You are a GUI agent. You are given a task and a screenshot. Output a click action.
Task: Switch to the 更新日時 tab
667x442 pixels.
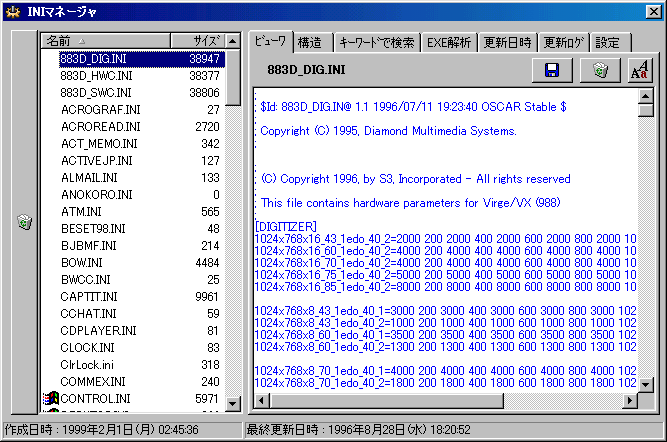[507, 43]
